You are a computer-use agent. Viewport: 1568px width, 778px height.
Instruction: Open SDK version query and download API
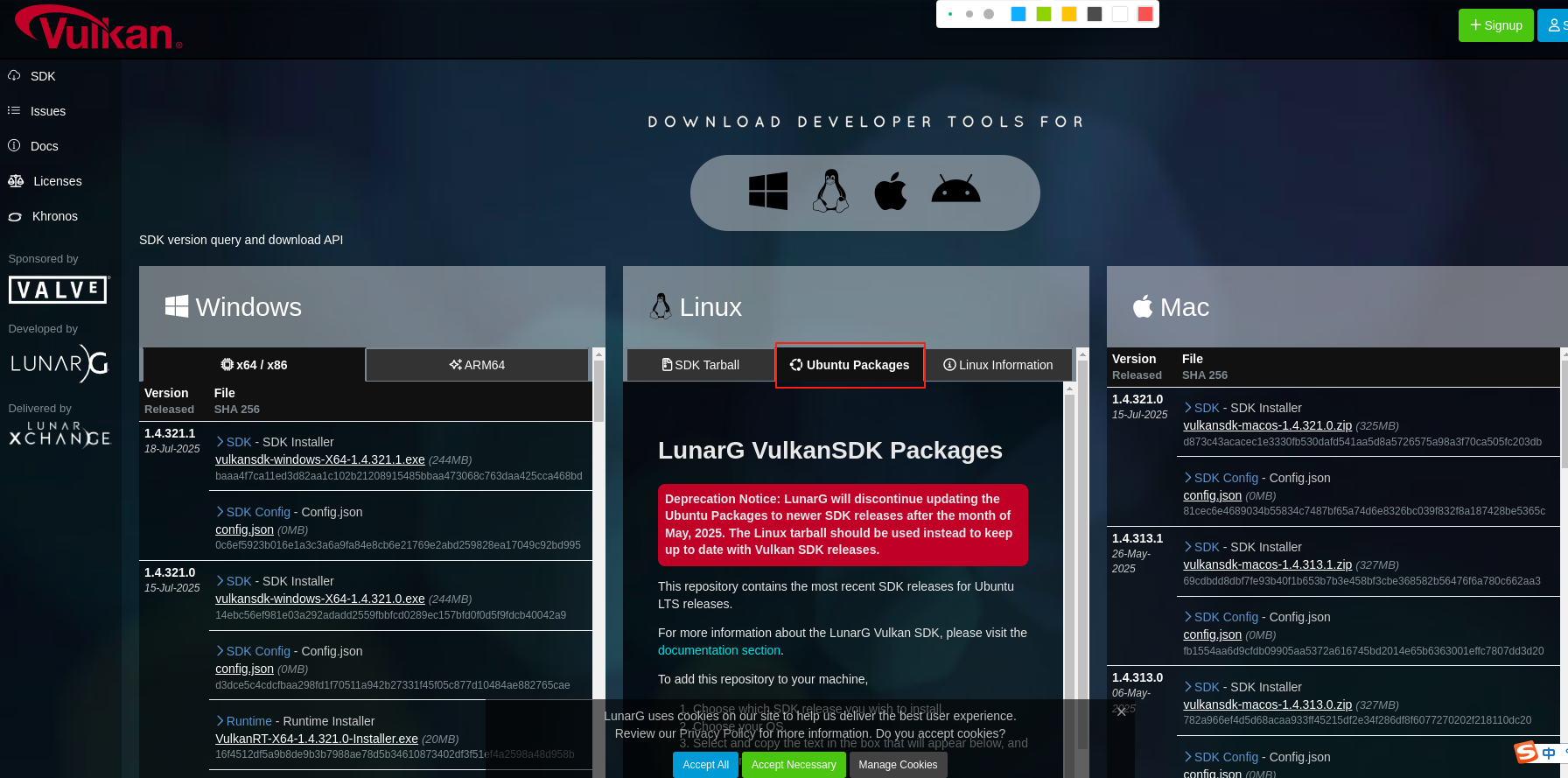pos(241,240)
